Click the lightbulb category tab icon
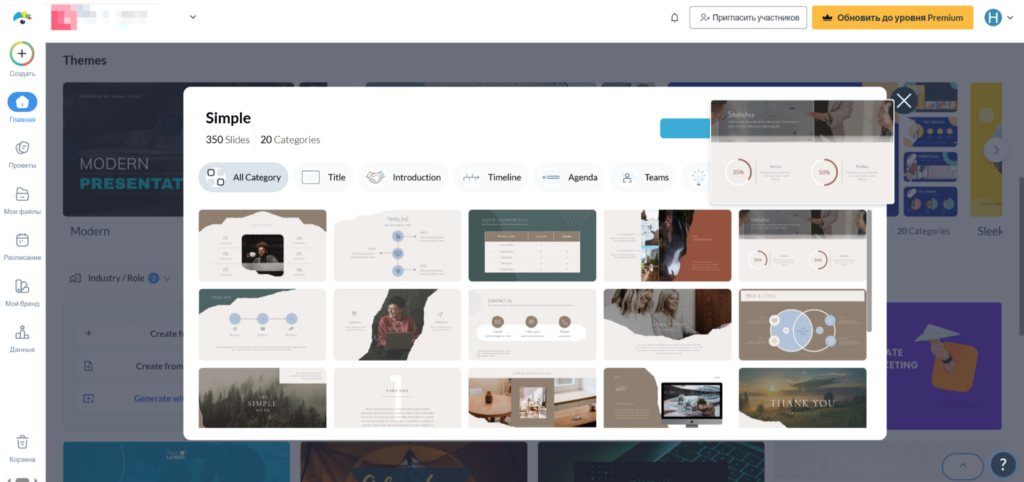The image size is (1024, 482). point(698,177)
